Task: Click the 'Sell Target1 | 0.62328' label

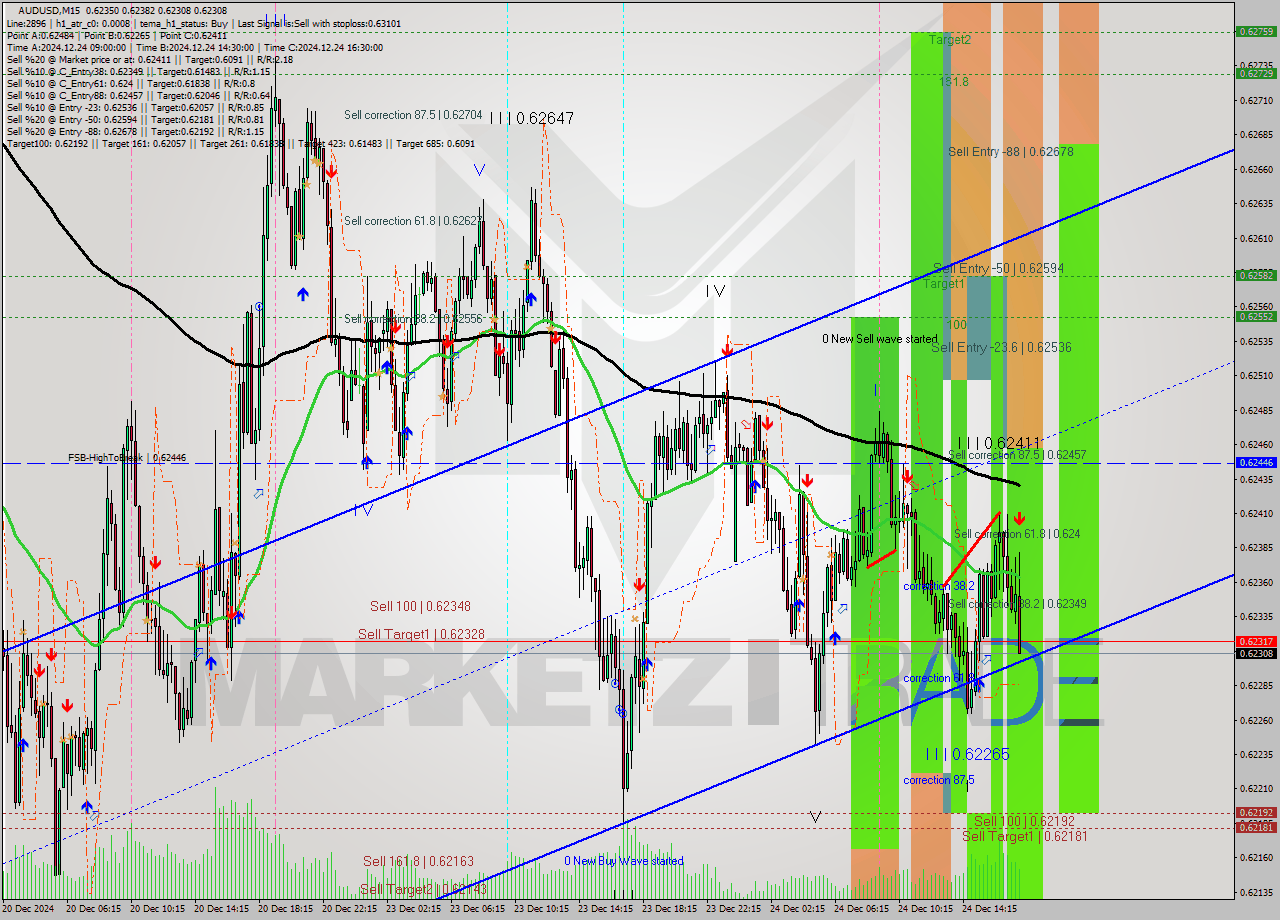Action: [x=421, y=634]
